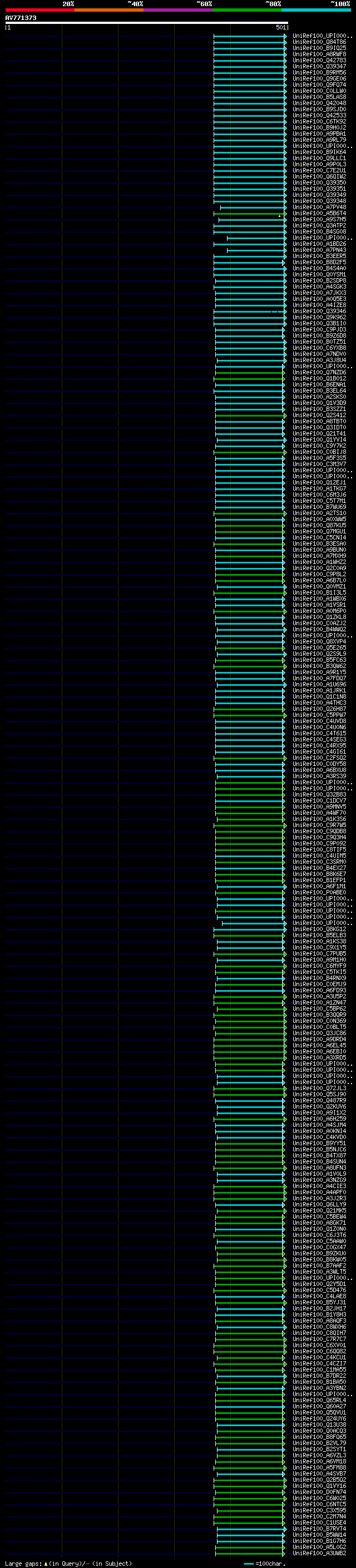This screenshot has width=356, height=1568.
Task: Click hit label UniRef100_A1BD26
Action: point(319,244)
